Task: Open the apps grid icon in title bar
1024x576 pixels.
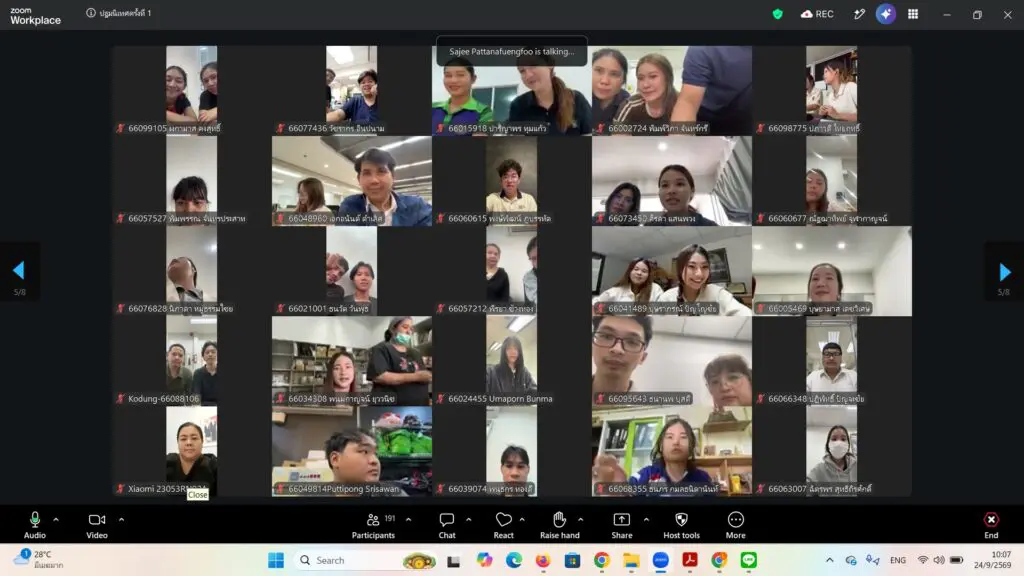Action: (913, 14)
